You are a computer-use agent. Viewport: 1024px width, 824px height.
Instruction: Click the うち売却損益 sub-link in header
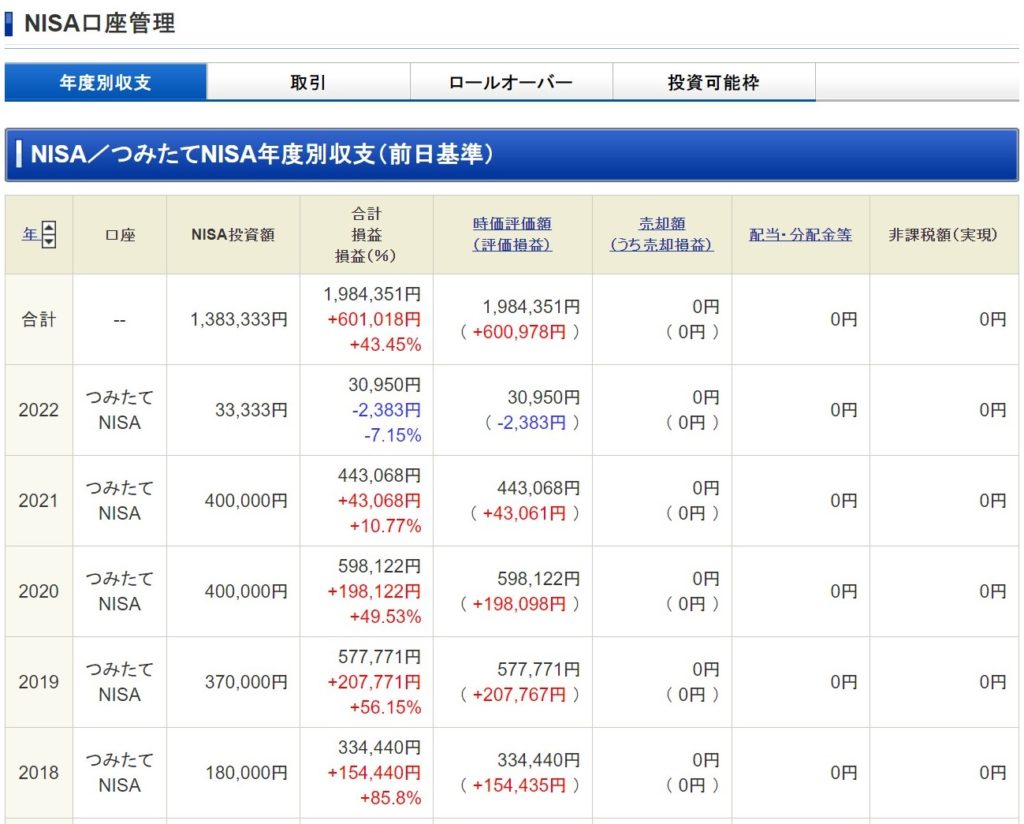661,245
